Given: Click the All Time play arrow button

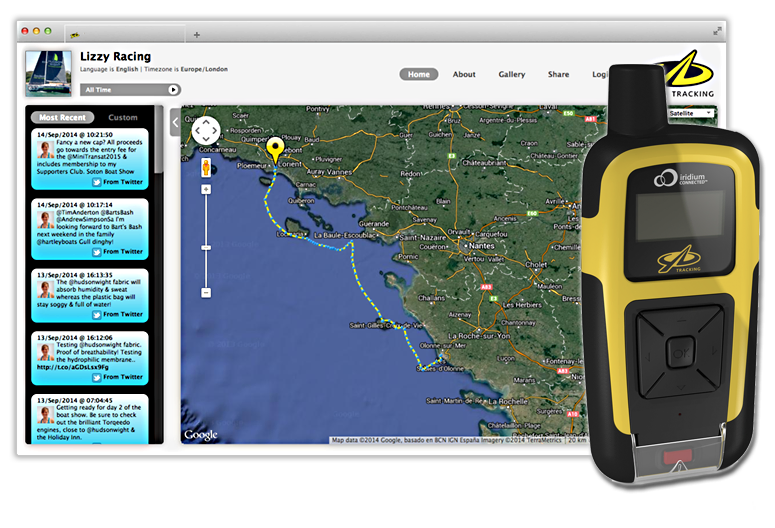Looking at the screenshot, I should [x=173, y=89].
